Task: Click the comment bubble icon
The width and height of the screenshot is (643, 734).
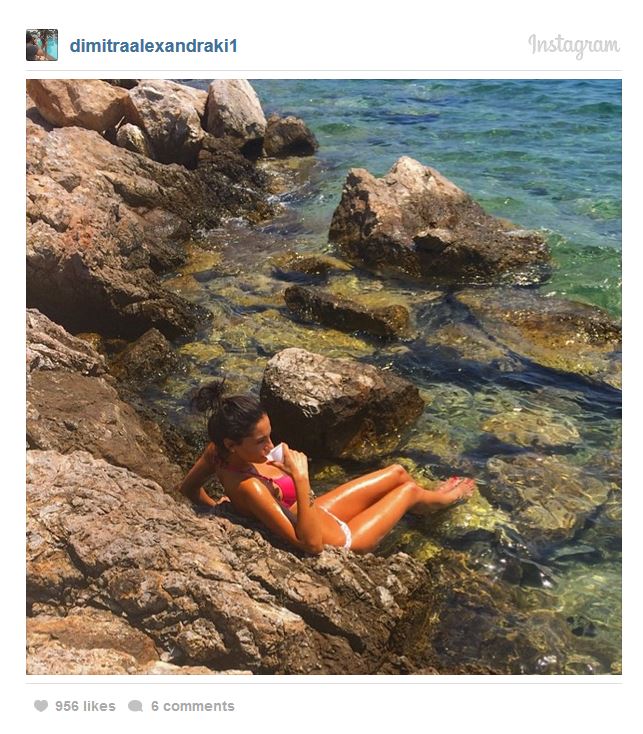Action: pos(135,706)
